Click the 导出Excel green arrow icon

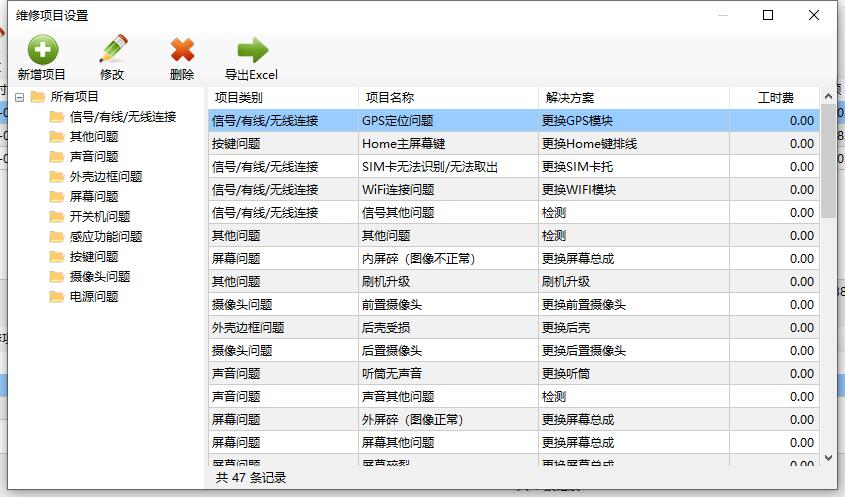(x=252, y=49)
